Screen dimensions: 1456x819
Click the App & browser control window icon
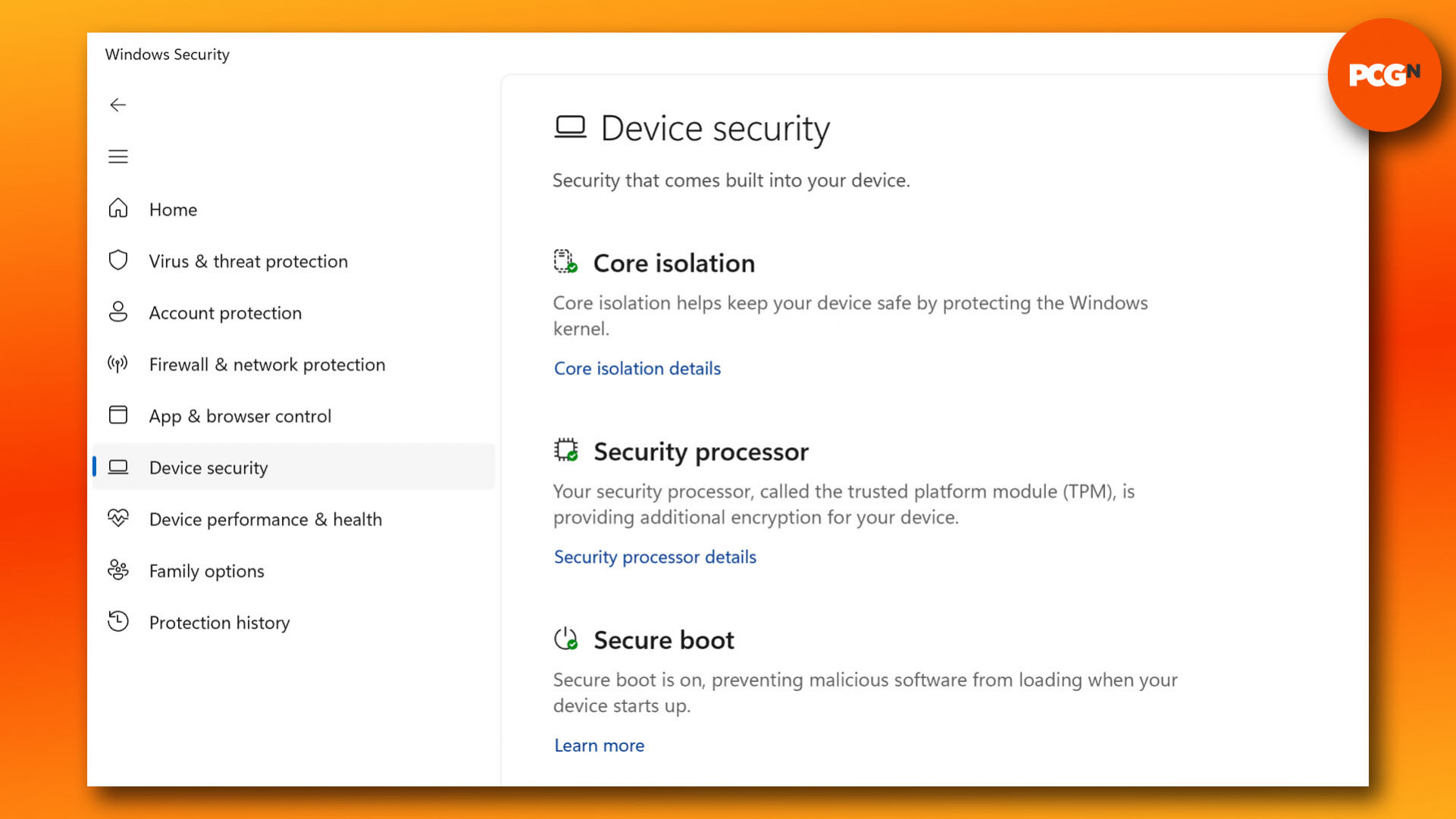point(118,414)
